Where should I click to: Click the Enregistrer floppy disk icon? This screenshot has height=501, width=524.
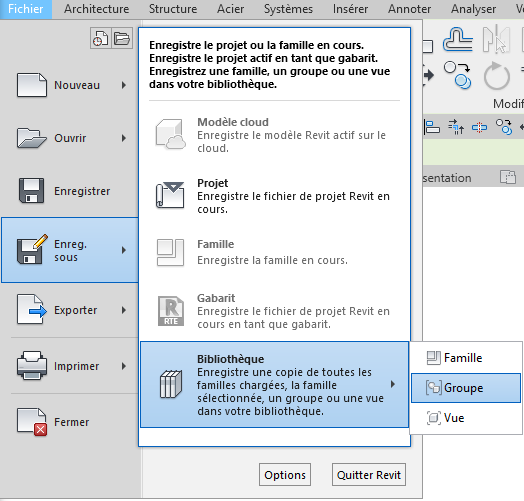coord(31,191)
